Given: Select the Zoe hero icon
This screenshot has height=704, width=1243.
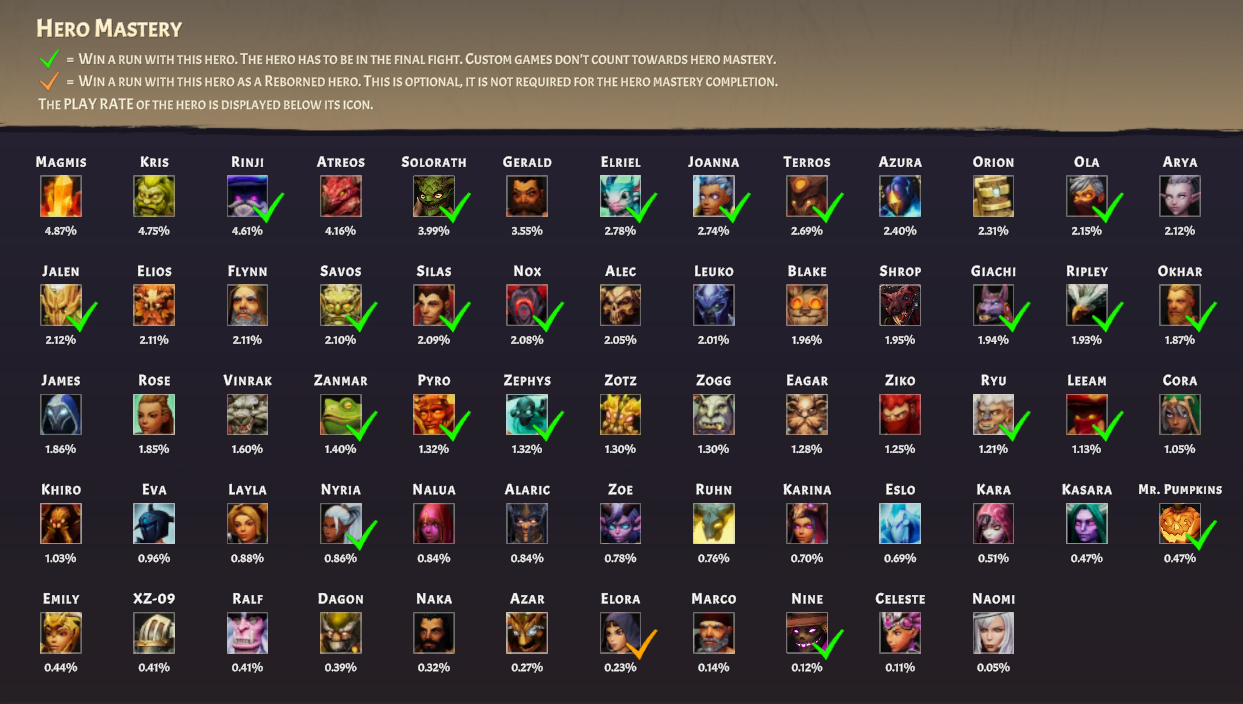Looking at the screenshot, I should click(620, 523).
